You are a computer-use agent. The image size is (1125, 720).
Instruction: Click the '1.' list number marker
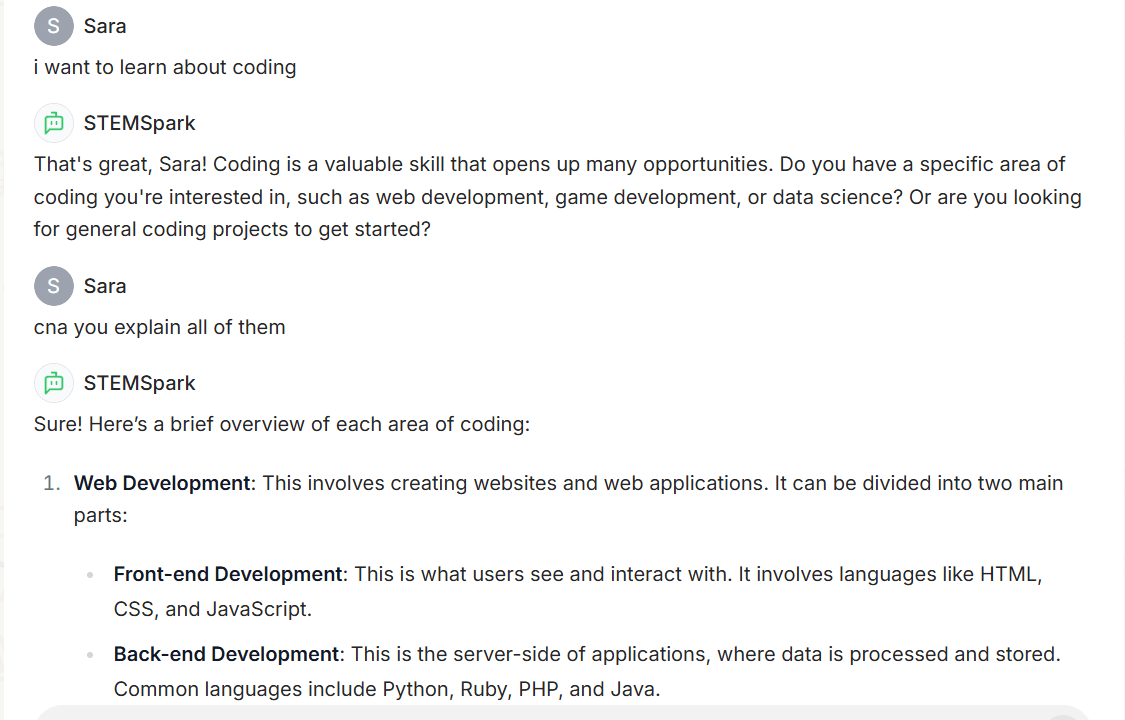click(52, 483)
